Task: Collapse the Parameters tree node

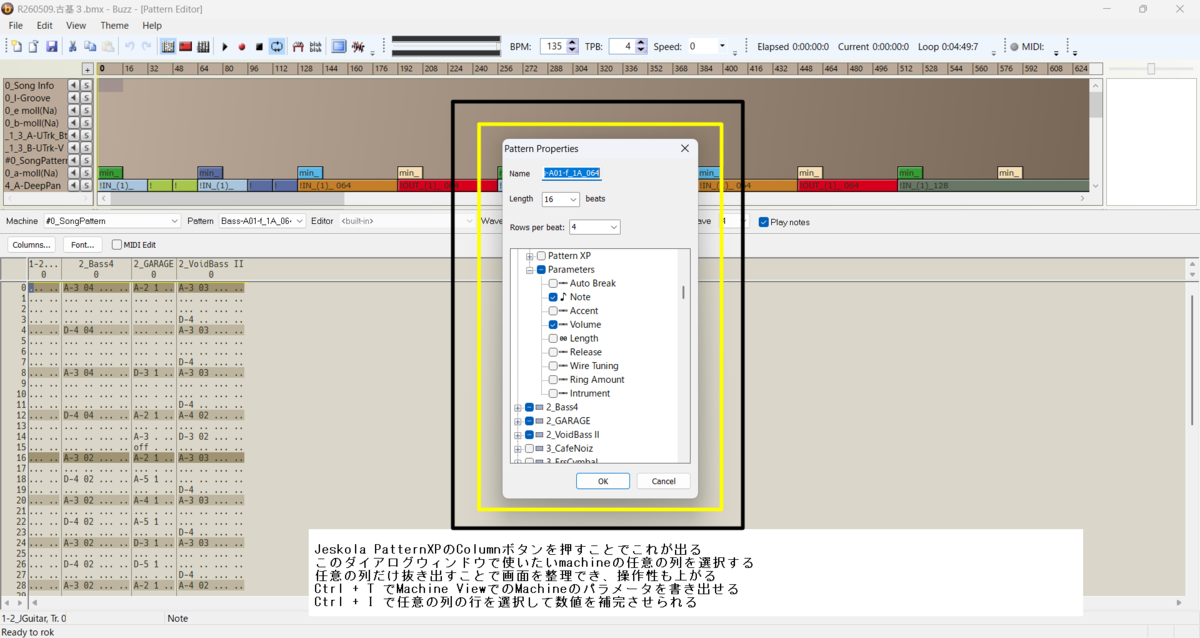Action: coord(530,270)
